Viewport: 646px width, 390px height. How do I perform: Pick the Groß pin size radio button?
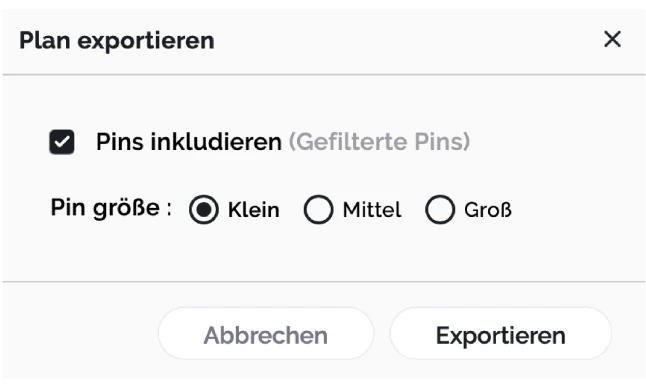pyautogui.click(x=440, y=209)
